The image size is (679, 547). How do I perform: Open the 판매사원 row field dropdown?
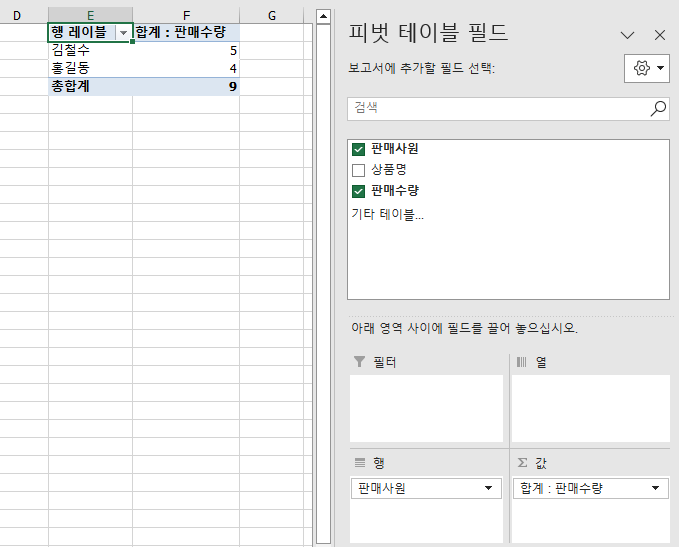(x=488, y=488)
